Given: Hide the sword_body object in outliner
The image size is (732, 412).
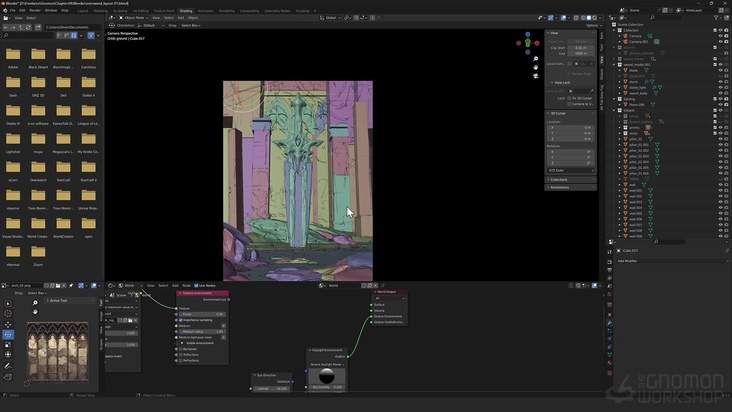Looking at the screenshot, I should tap(720, 93).
